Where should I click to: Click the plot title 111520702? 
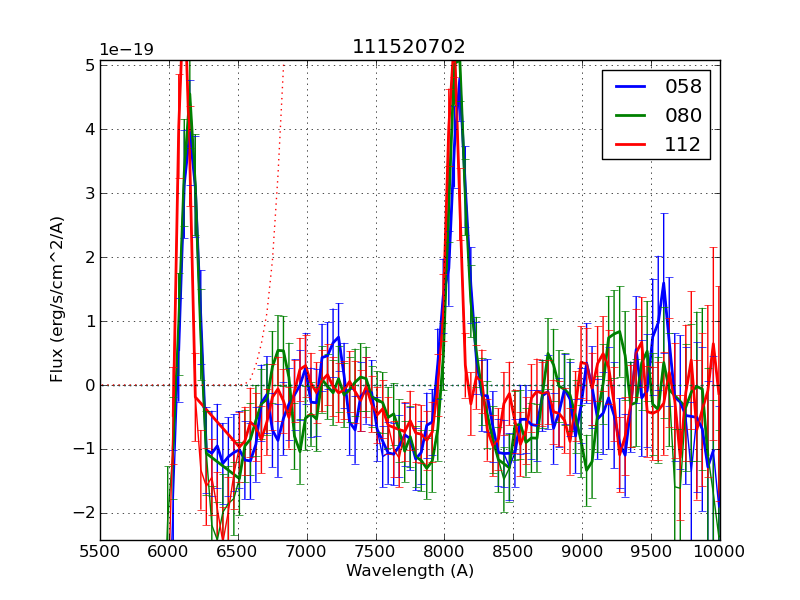(x=409, y=47)
